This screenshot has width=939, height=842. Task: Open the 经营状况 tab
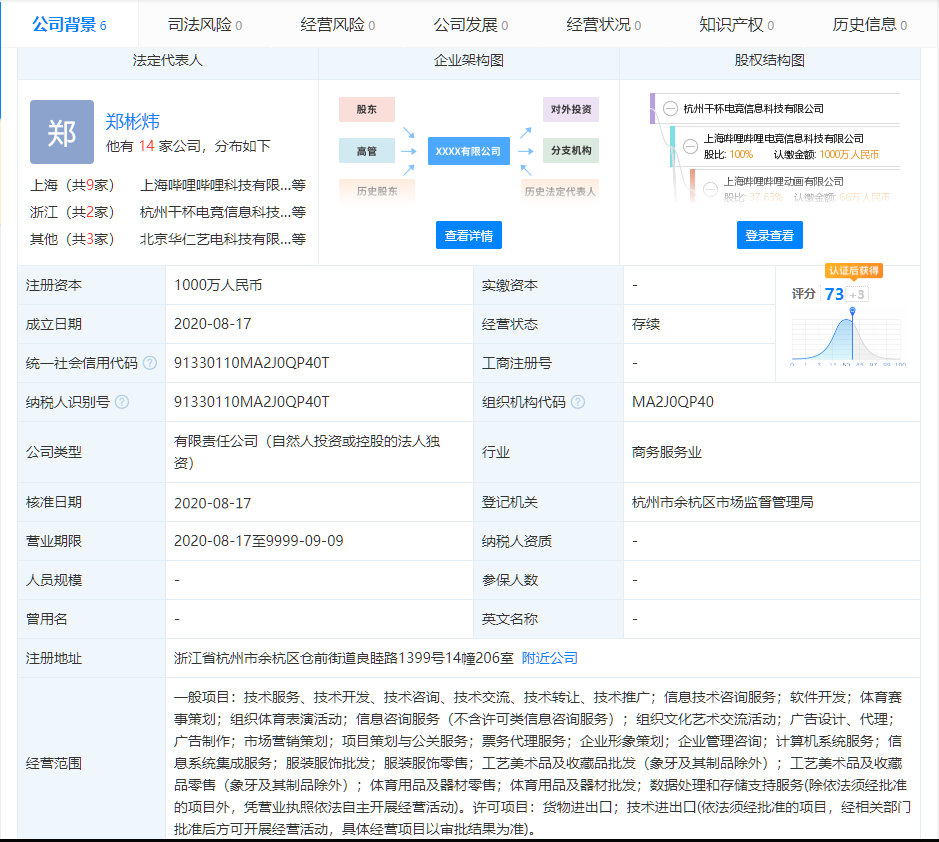[604, 25]
